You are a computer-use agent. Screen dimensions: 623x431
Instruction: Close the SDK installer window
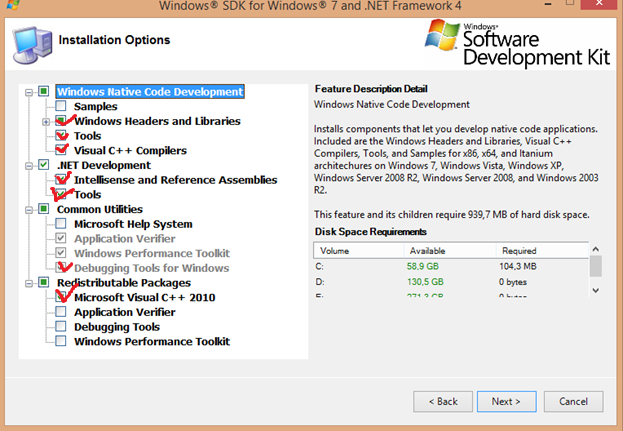pyautogui.click(x=600, y=4)
